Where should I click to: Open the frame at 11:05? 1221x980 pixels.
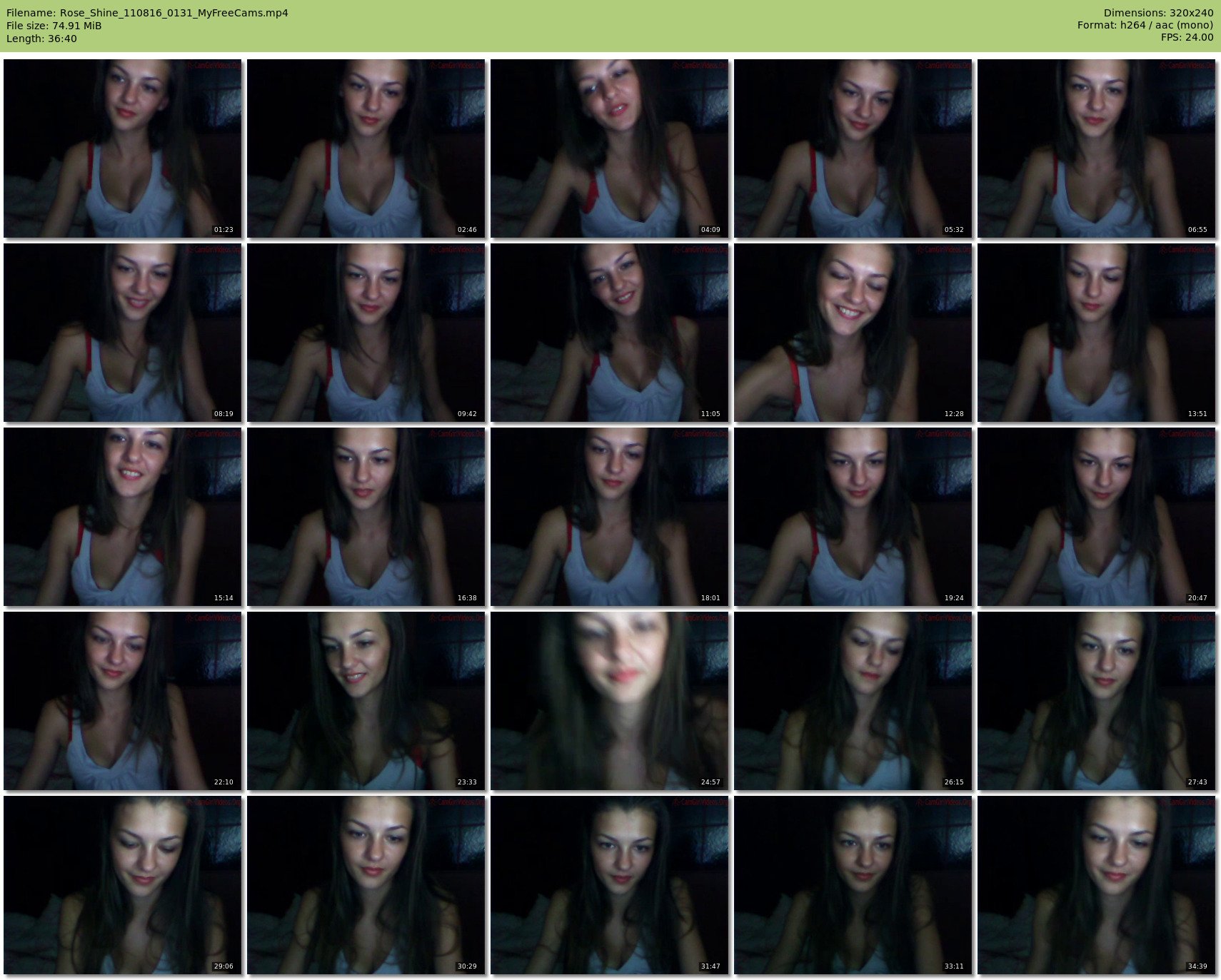point(609,332)
